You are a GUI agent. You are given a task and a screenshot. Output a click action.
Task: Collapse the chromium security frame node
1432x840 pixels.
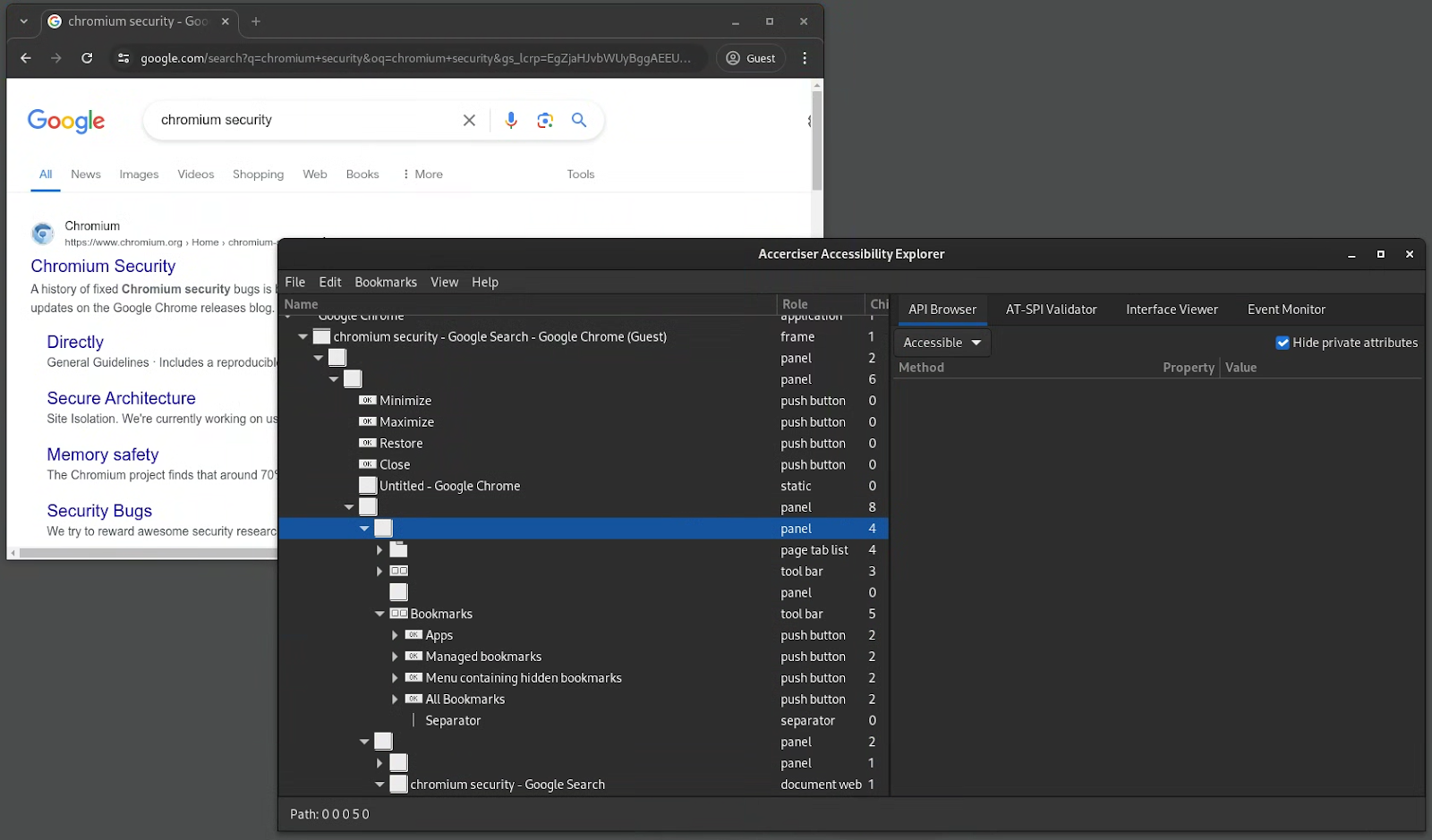303,337
